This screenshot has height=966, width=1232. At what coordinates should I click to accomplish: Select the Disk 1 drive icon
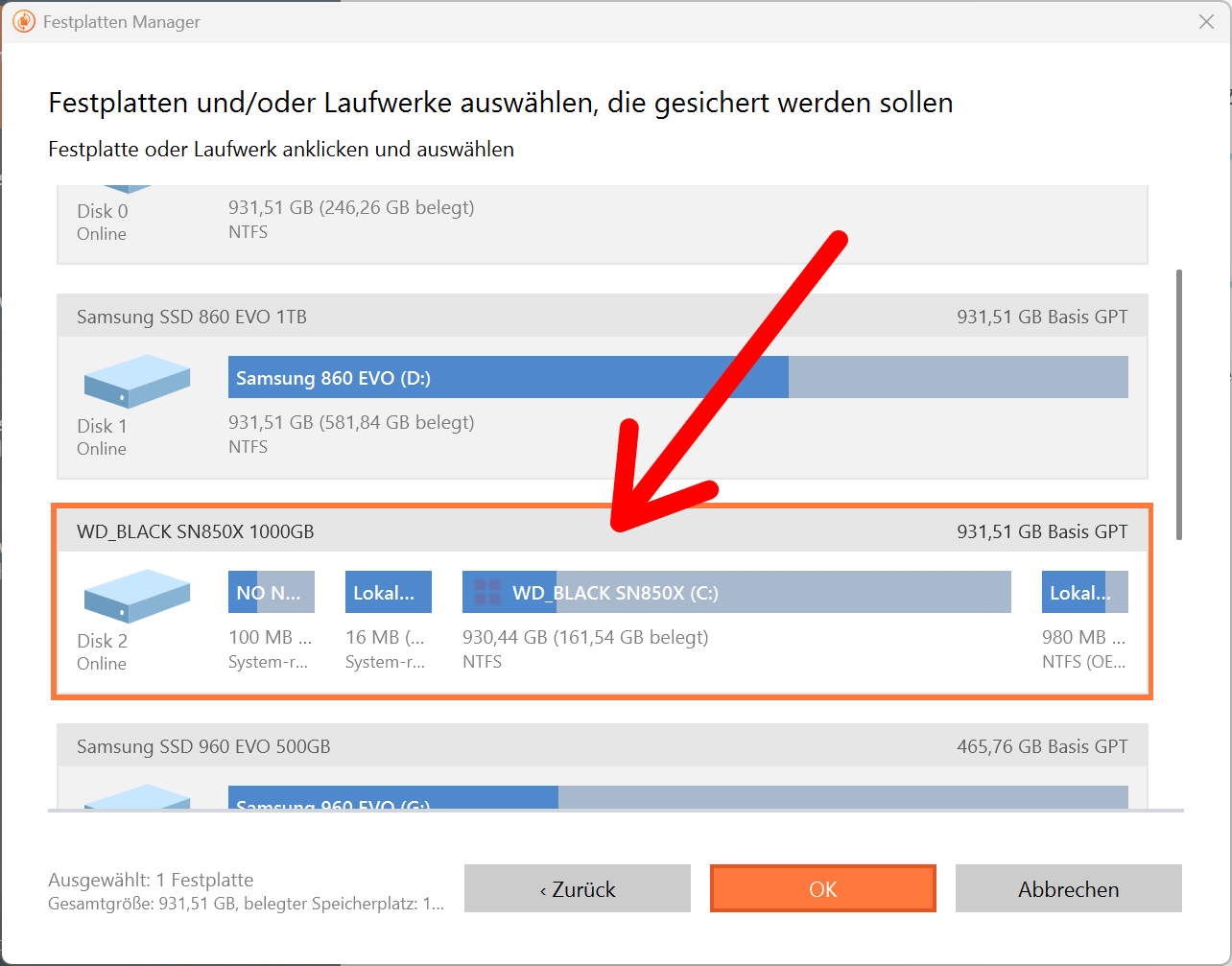pyautogui.click(x=137, y=380)
